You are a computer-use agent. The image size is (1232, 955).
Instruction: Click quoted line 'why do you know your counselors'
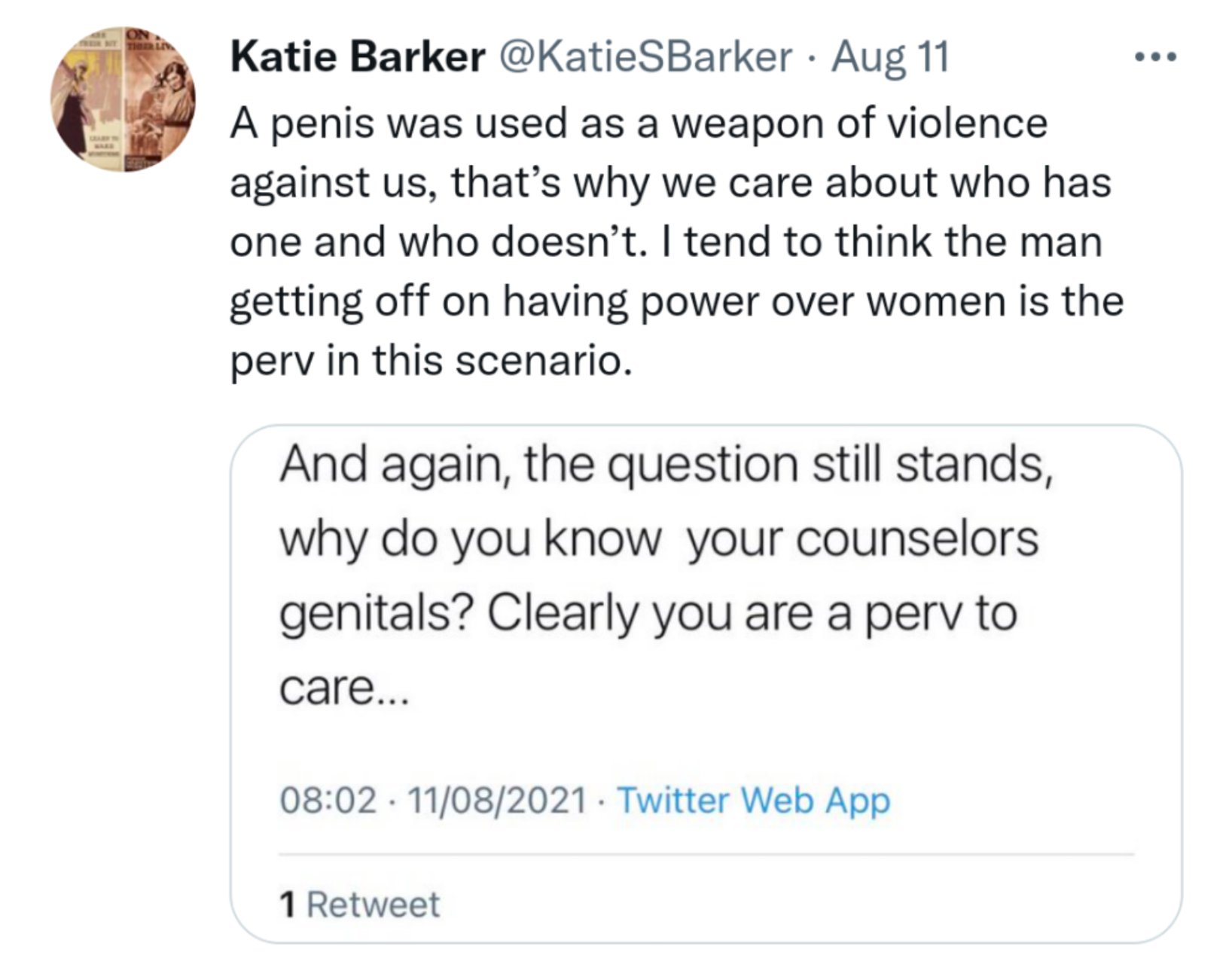point(658,539)
